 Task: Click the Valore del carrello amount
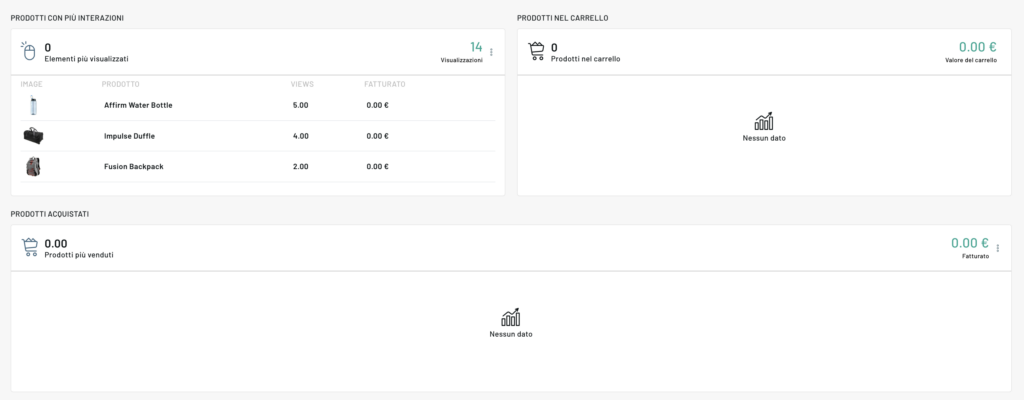(x=977, y=47)
